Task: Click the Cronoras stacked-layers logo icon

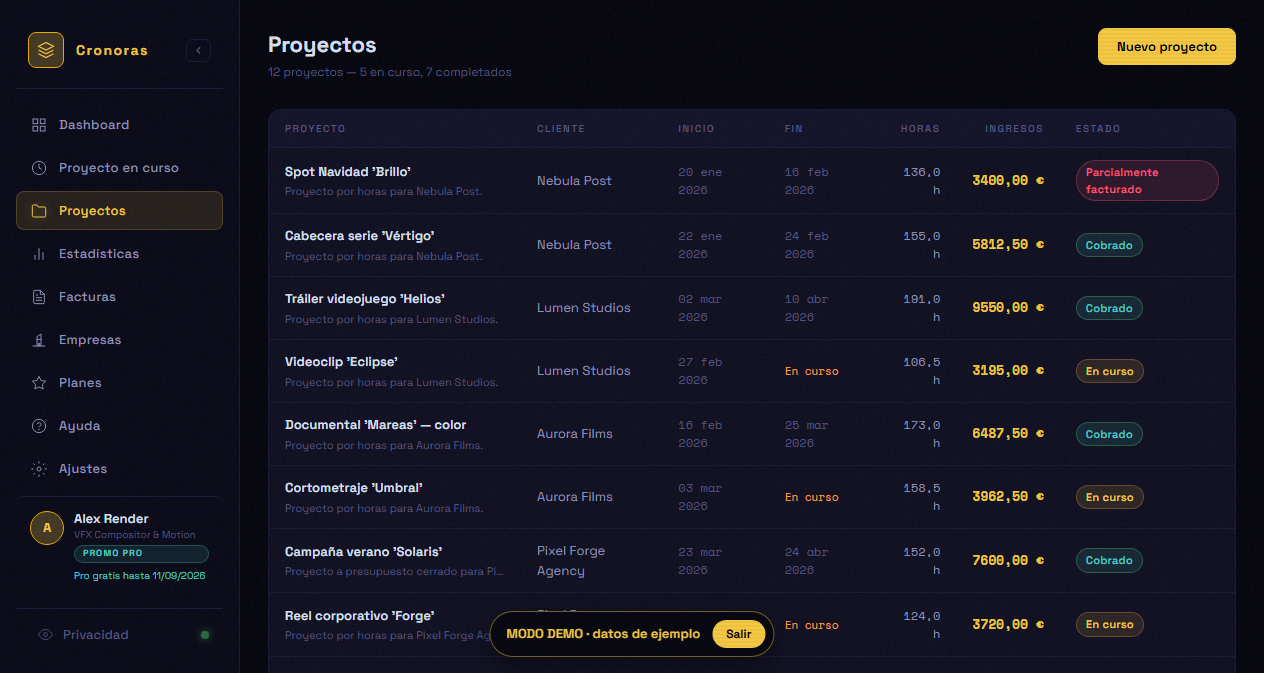Action: click(46, 50)
